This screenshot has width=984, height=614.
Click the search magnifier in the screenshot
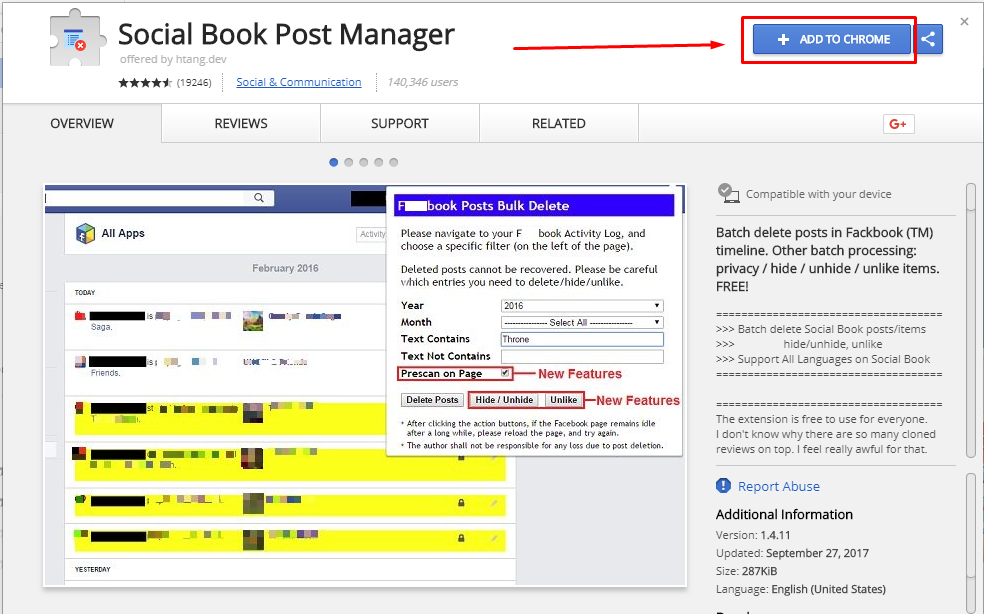click(x=259, y=198)
